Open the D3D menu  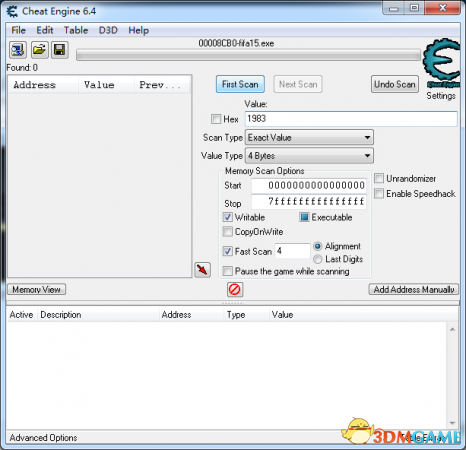[x=108, y=30]
